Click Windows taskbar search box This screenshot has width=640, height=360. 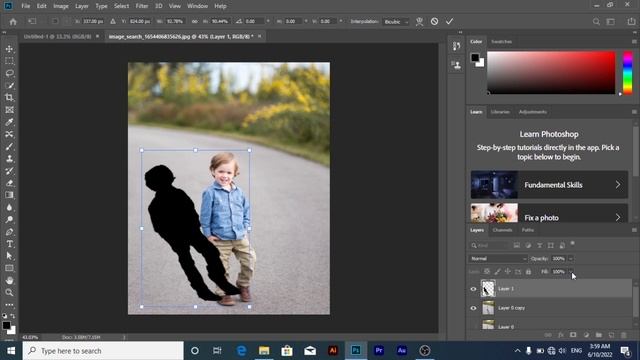coord(103,351)
